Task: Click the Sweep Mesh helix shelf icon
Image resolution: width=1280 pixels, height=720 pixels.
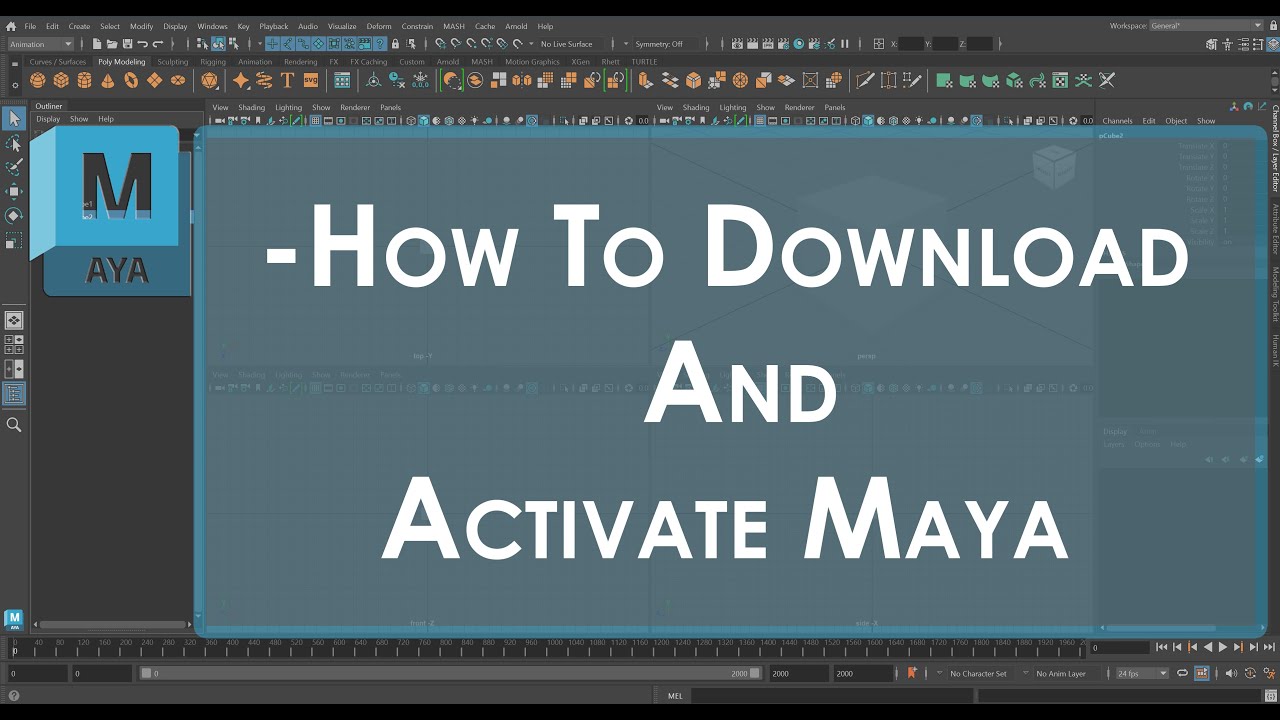Action: [x=264, y=81]
